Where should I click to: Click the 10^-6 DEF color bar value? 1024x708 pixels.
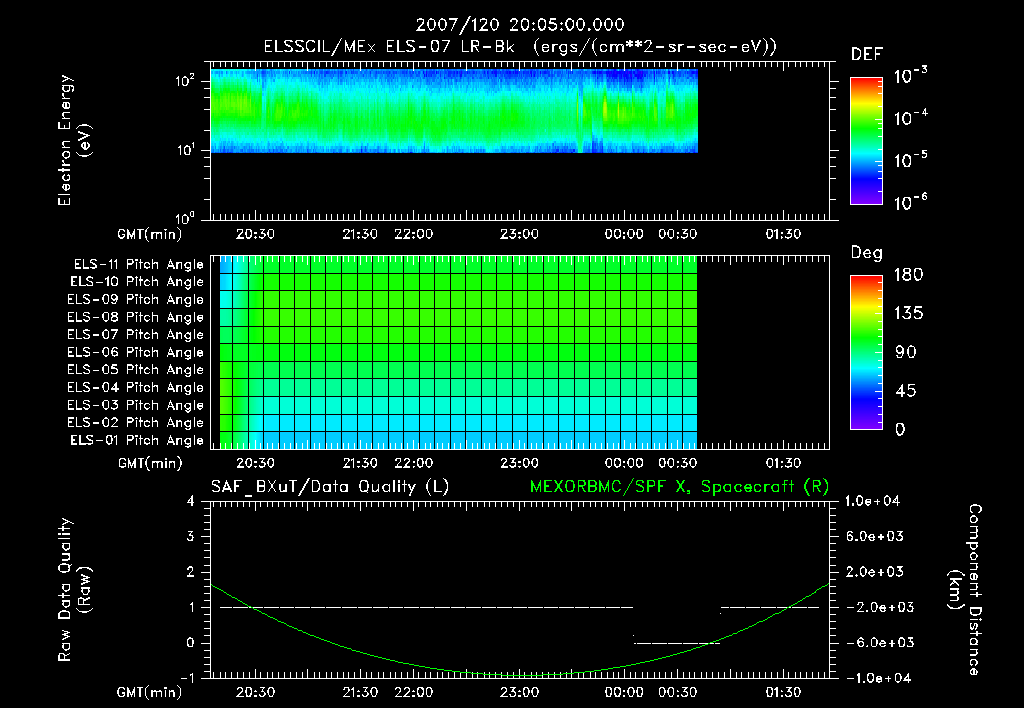coord(910,202)
